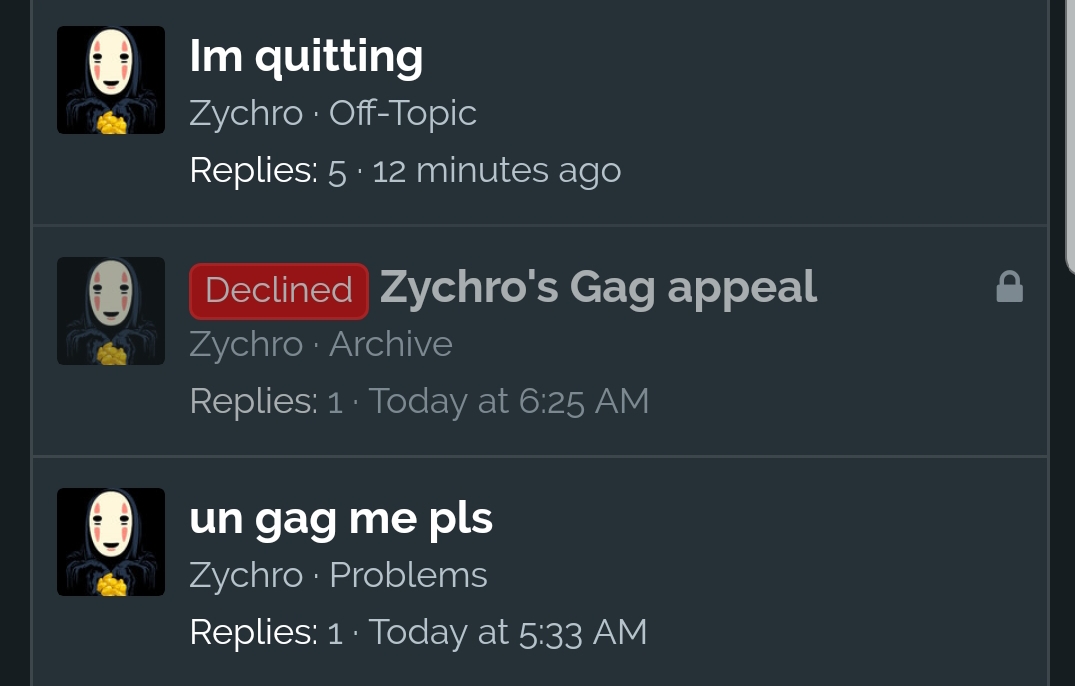
Task: Click "Replies: 1" on Gag appeal thread
Action: point(266,401)
